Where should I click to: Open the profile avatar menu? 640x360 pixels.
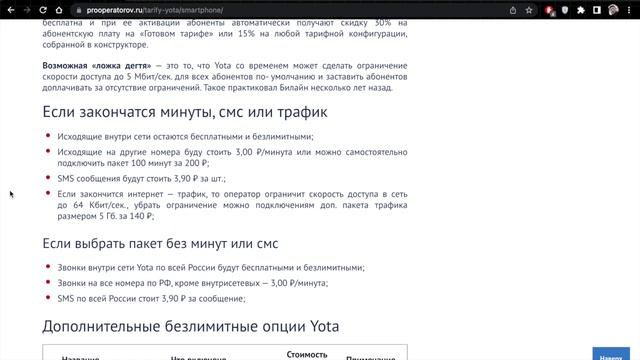(613, 10)
